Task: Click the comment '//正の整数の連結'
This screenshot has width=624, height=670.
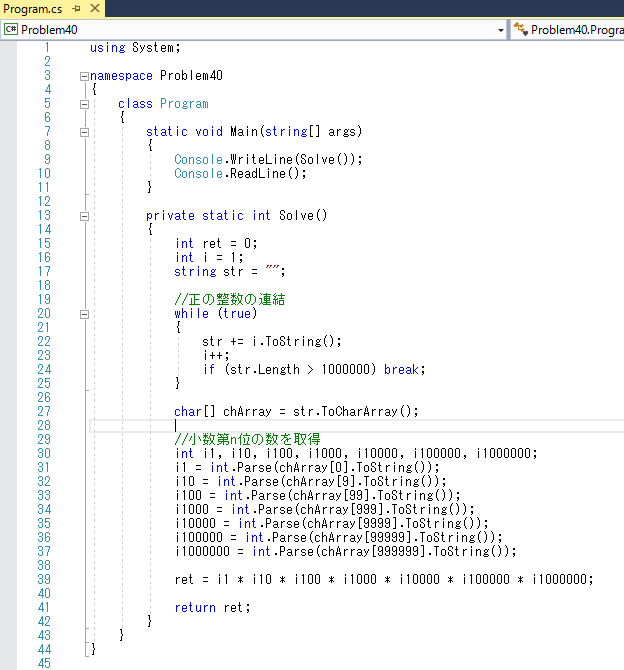Action: tap(230, 300)
